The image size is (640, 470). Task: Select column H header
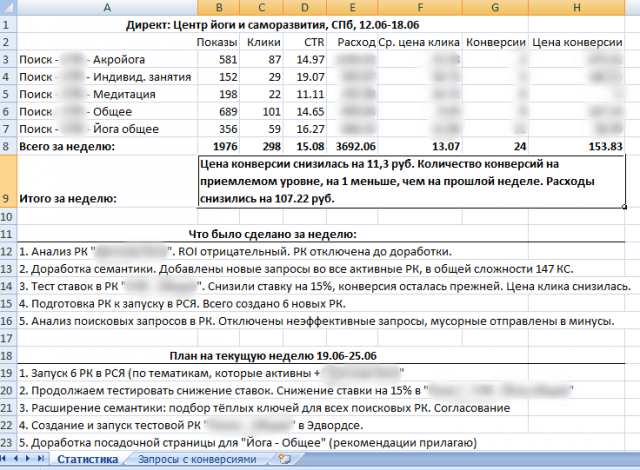(x=576, y=7)
